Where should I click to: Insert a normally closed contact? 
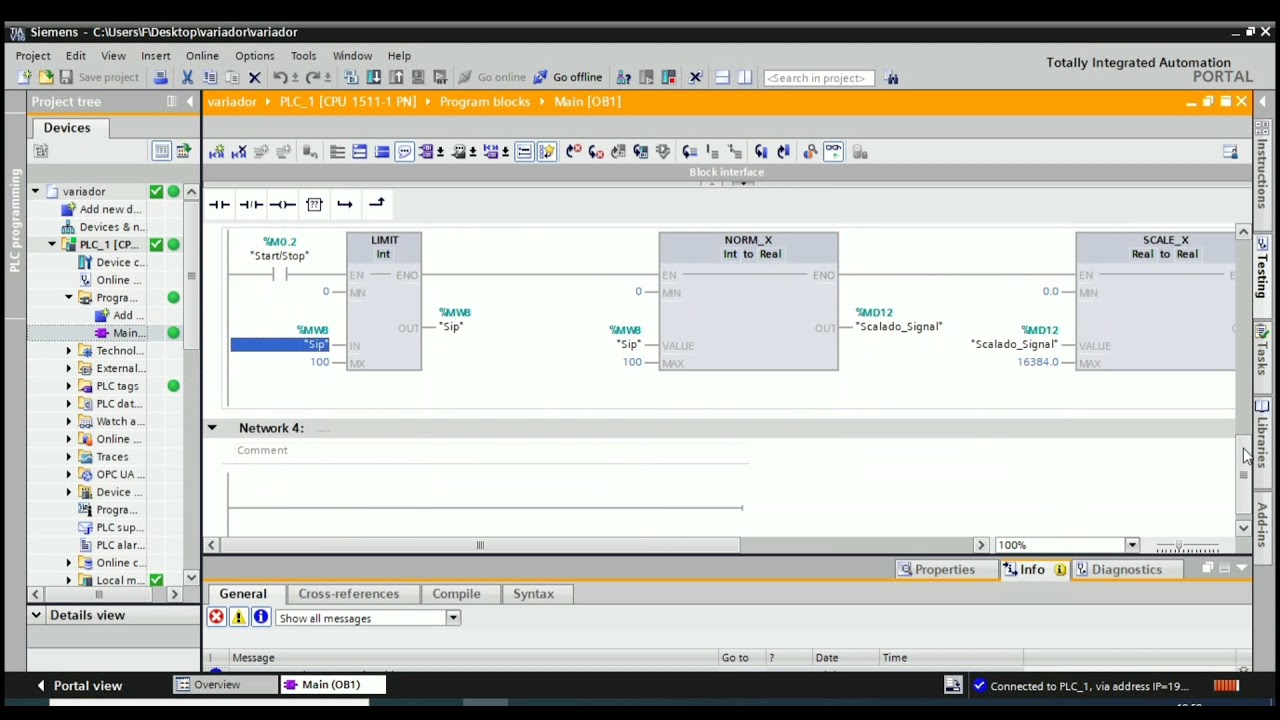(x=251, y=204)
